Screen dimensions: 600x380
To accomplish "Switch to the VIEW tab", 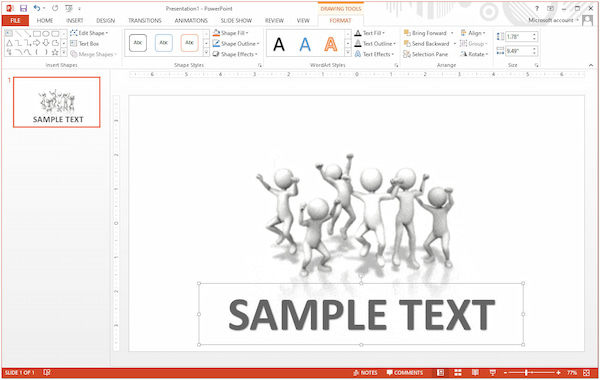I will [x=303, y=20].
